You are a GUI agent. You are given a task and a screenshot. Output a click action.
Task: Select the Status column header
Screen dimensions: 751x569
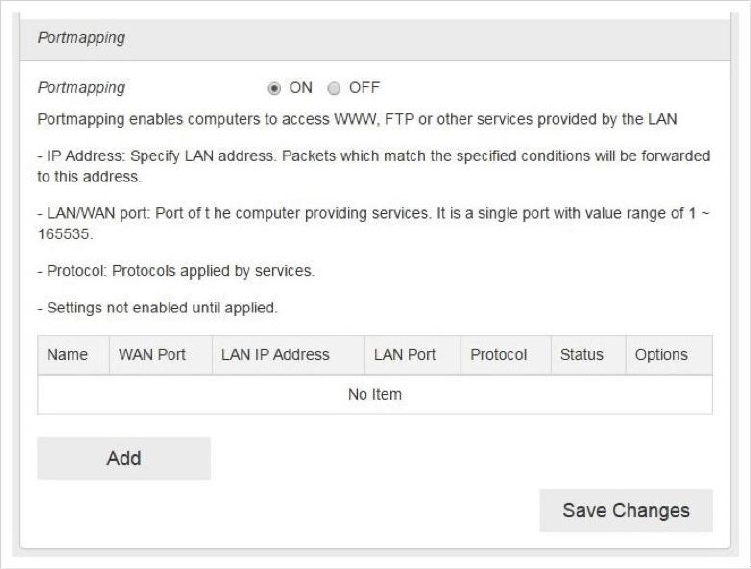tap(582, 355)
